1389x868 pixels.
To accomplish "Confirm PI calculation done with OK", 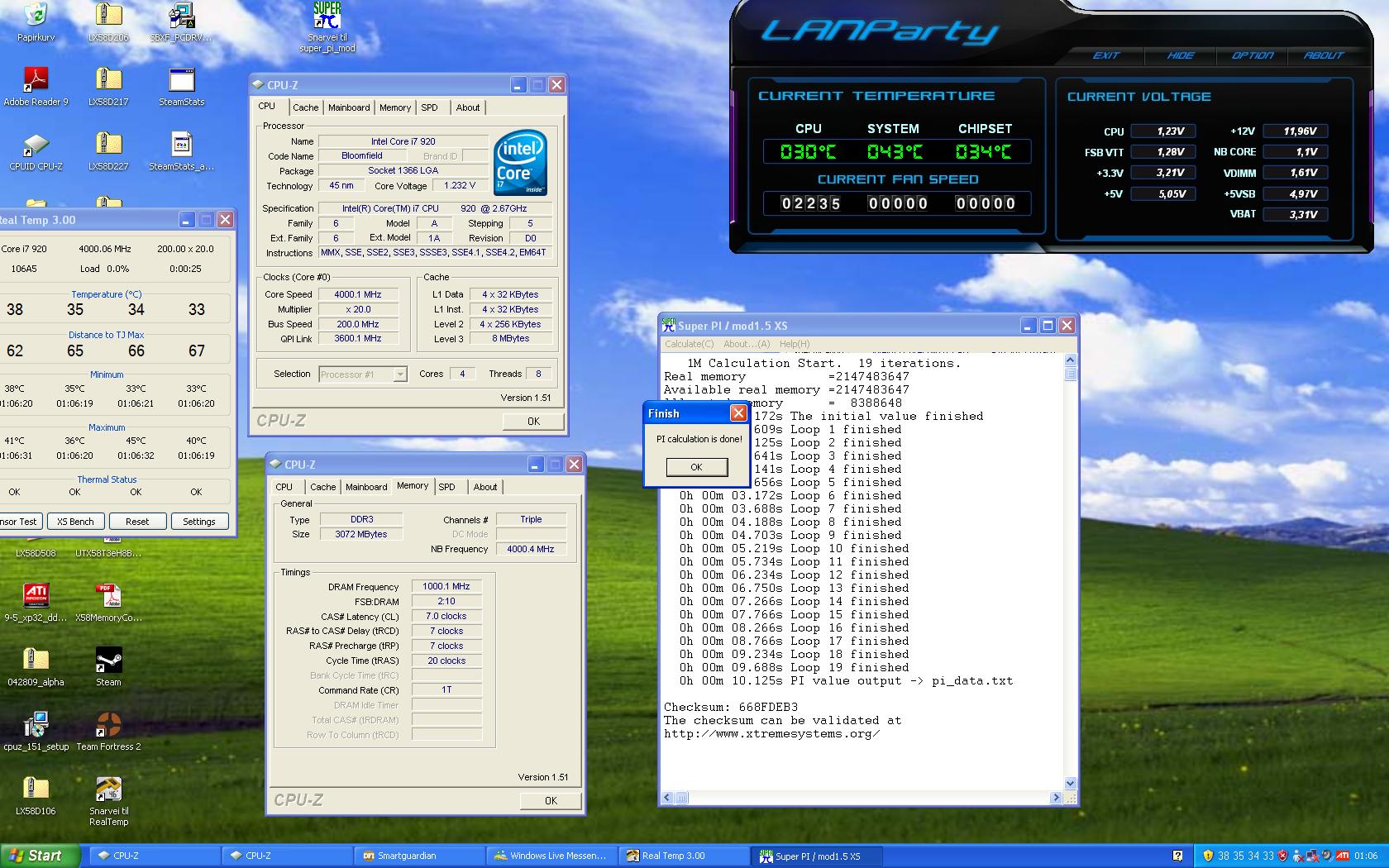I will pyautogui.click(x=697, y=467).
